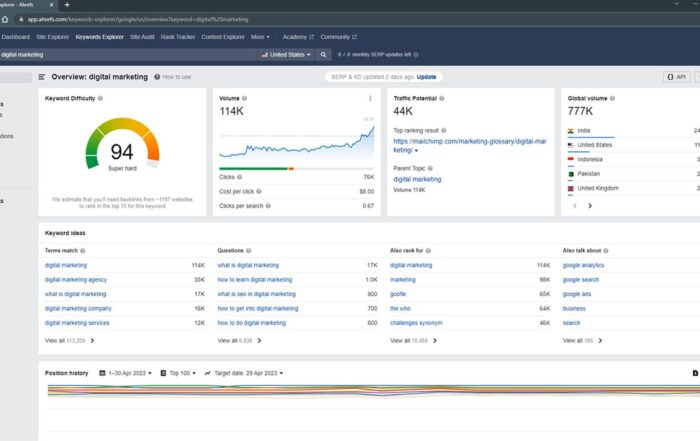Viewport: 700px width, 441px height.
Task: Click the browser home icon
Action: (5, 19)
